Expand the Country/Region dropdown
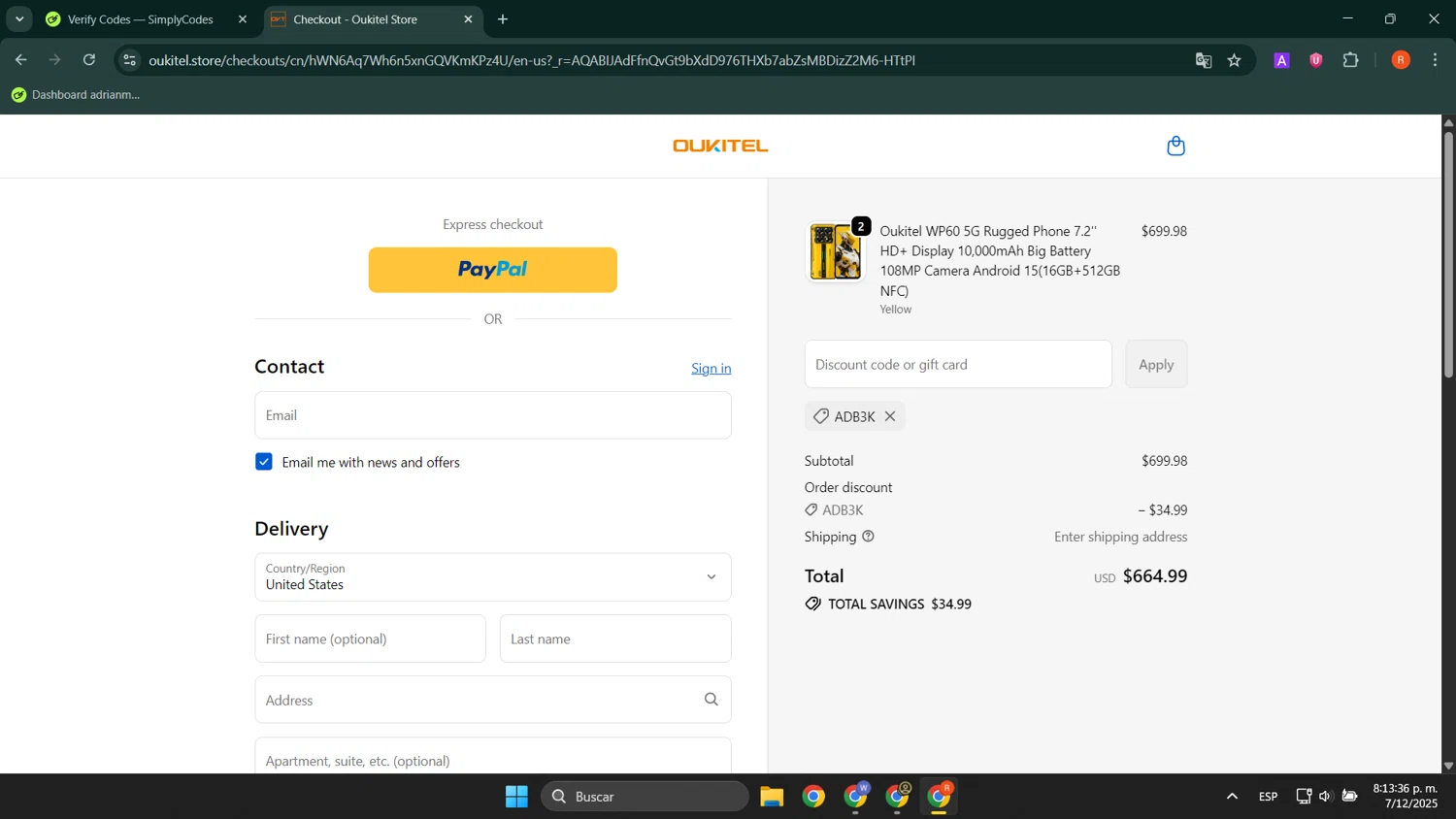 coord(493,577)
